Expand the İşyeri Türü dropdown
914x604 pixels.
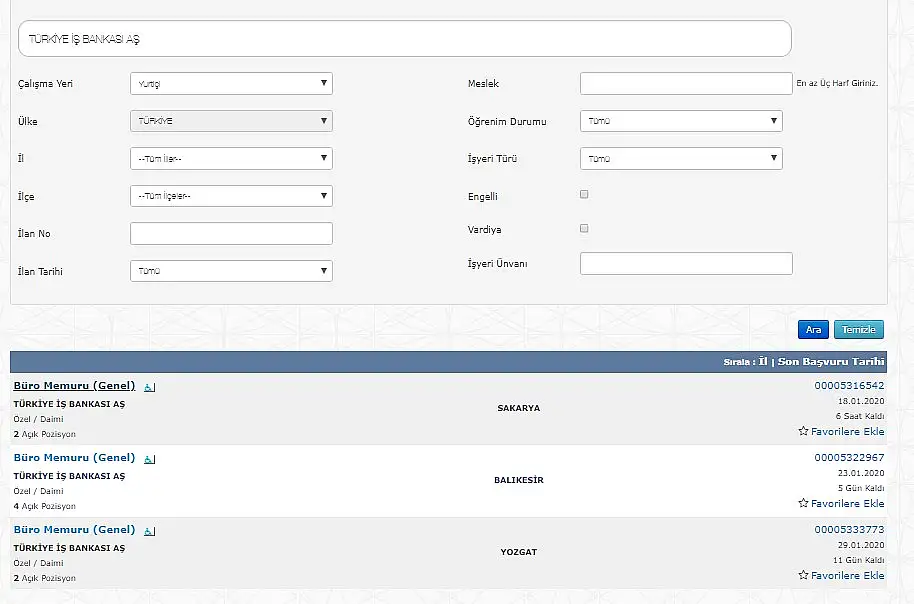click(681, 159)
